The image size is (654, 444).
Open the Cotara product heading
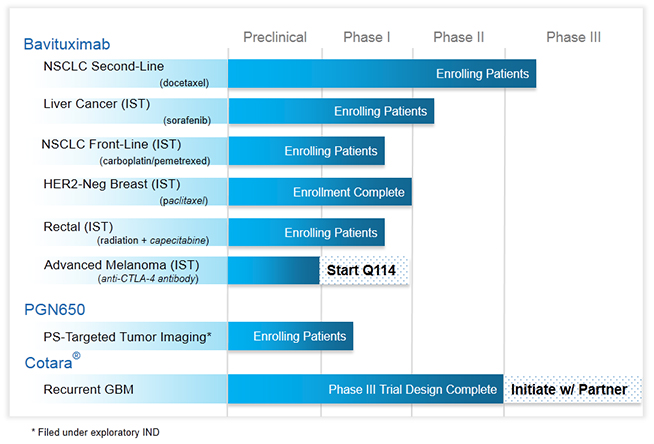coord(53,363)
